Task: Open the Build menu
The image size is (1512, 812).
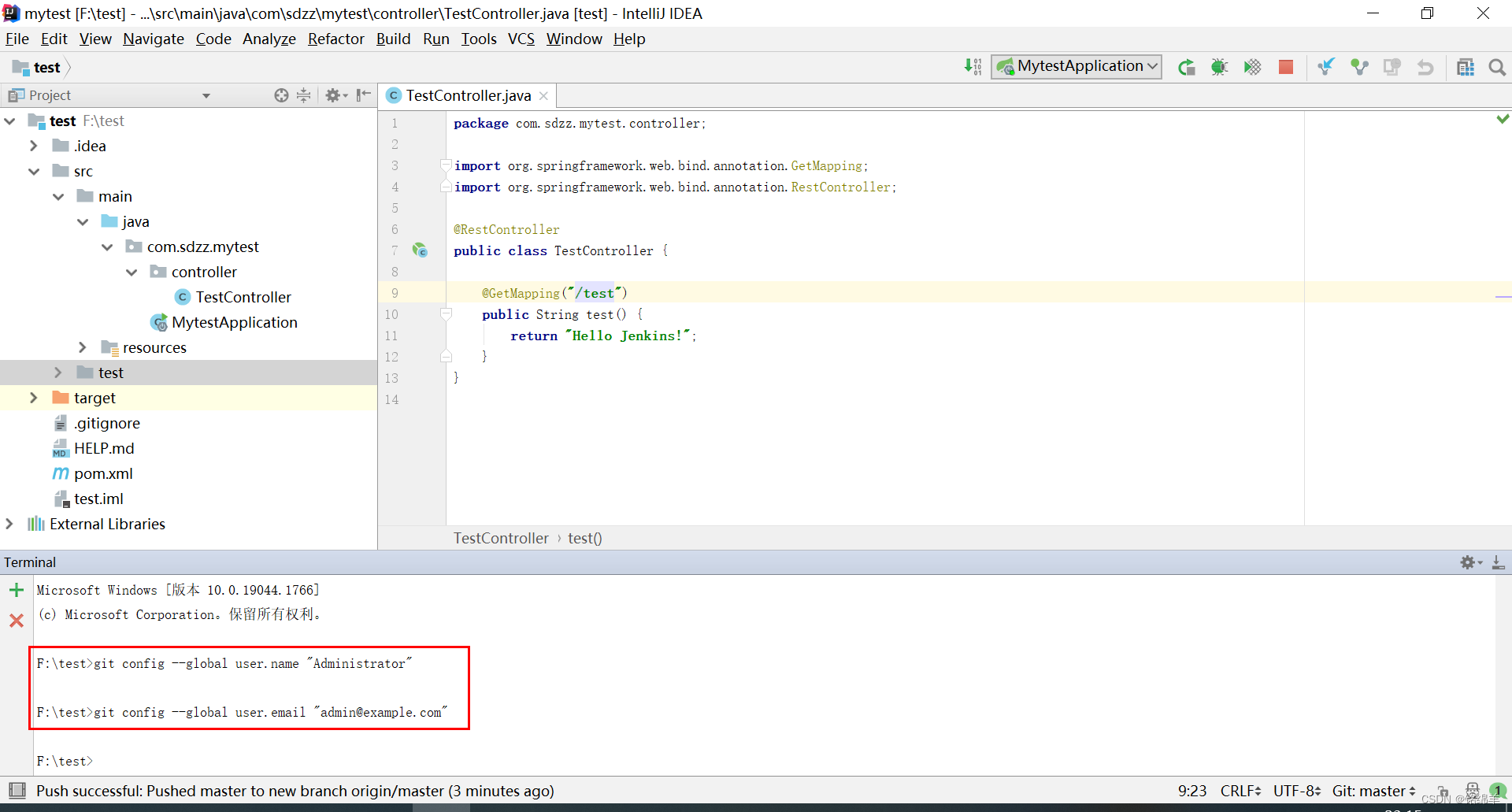Action: [393, 39]
